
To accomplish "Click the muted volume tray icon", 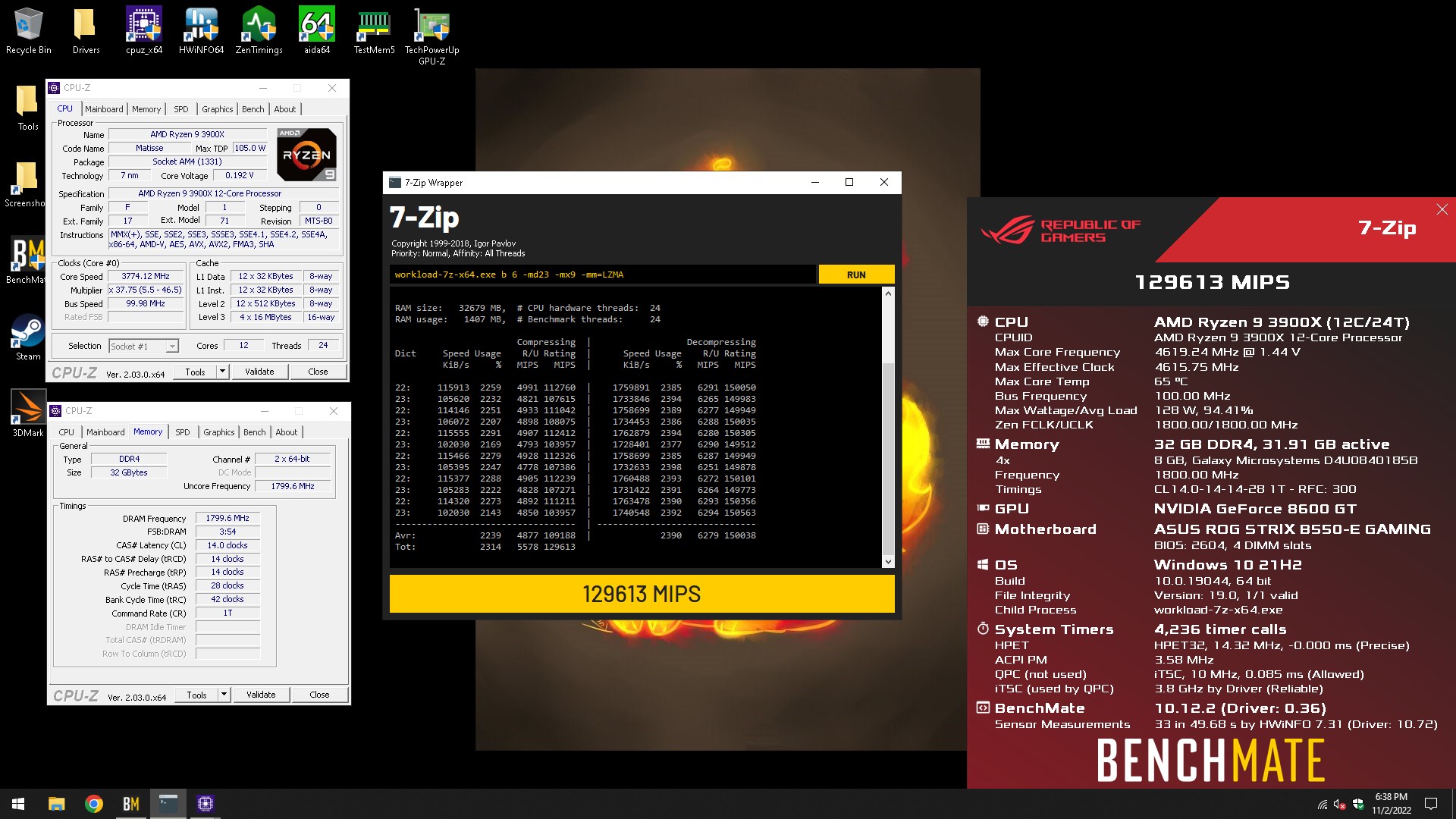I will coord(1339,804).
